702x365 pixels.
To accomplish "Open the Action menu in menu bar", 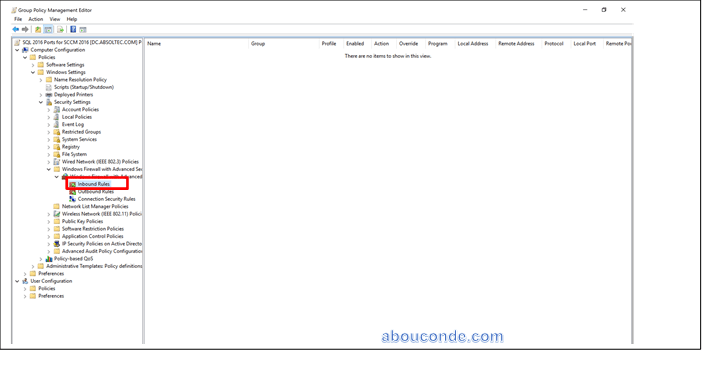I will pos(36,19).
